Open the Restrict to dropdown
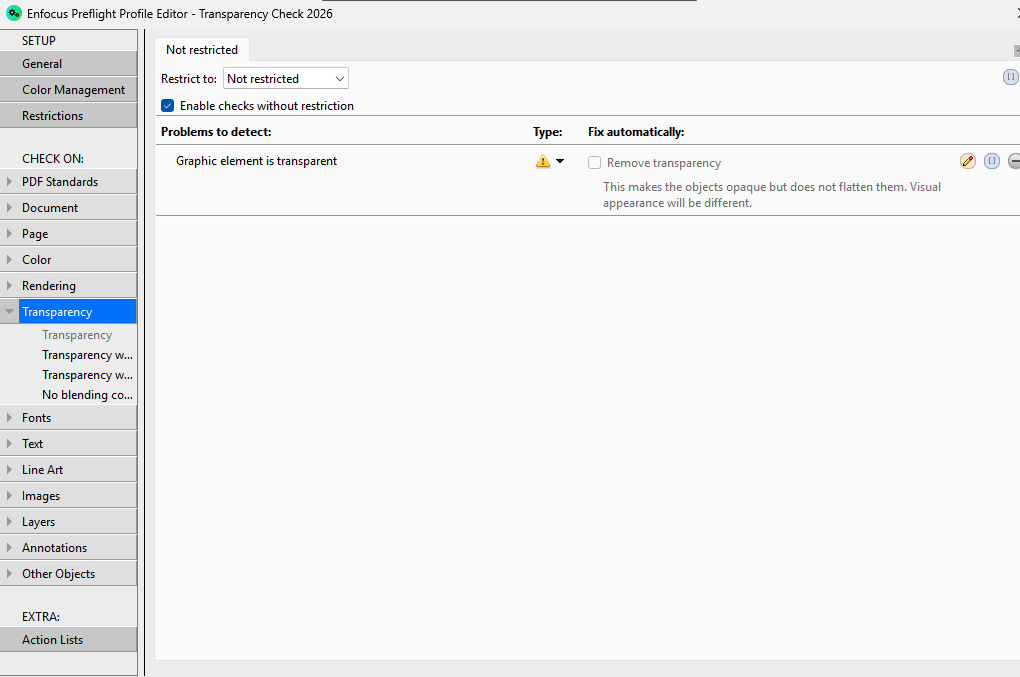The image size is (1020, 677). (x=285, y=78)
